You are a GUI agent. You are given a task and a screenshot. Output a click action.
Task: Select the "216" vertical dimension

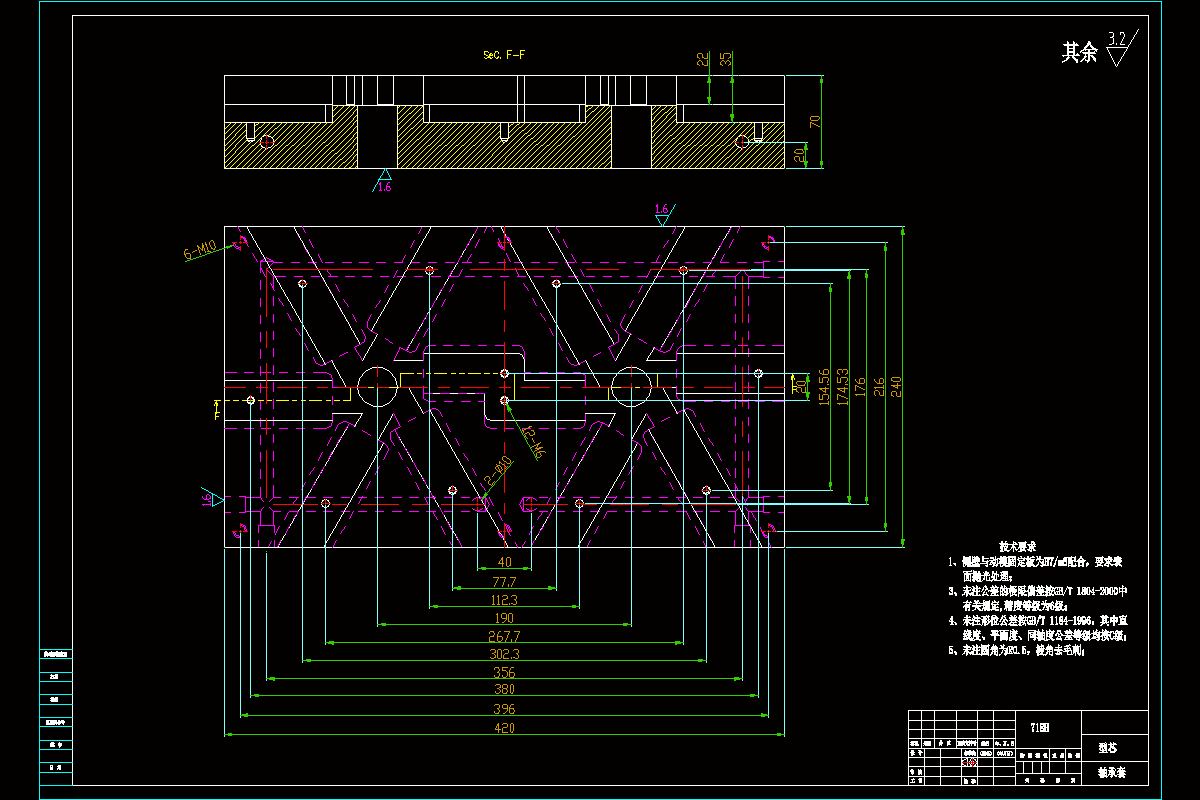pos(878,386)
